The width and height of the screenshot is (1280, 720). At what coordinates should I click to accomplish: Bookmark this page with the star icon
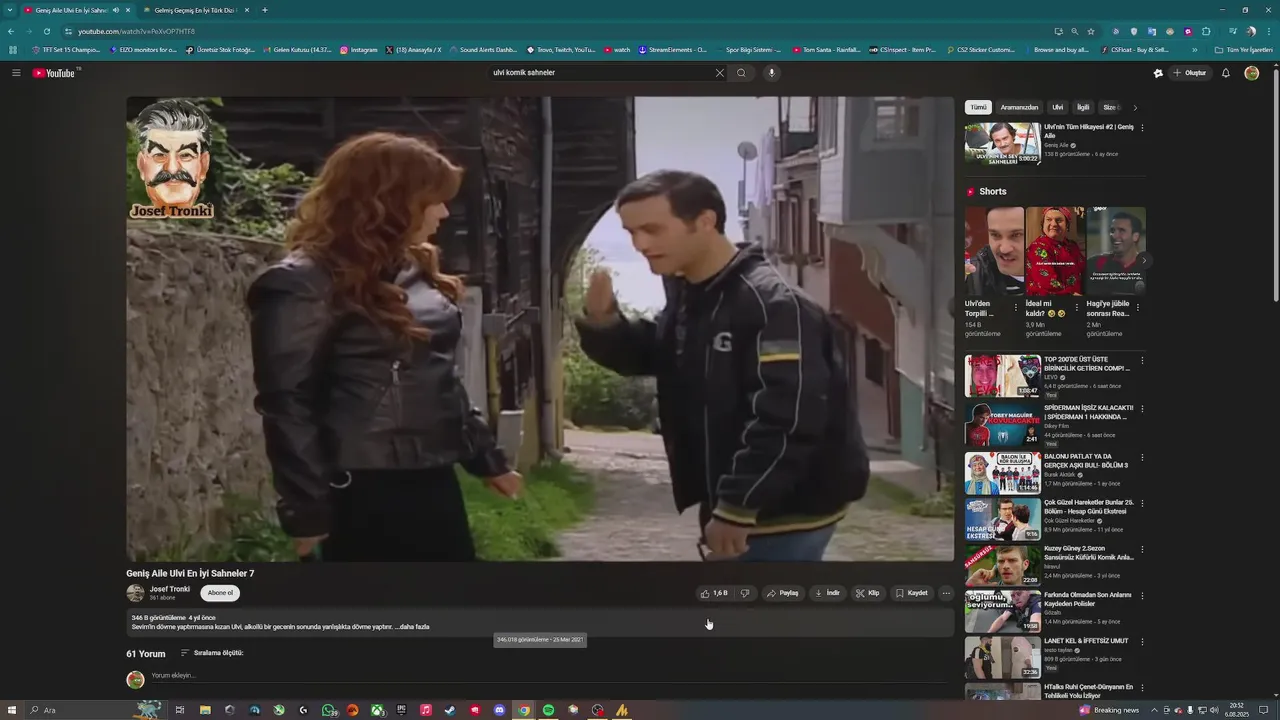1091,31
